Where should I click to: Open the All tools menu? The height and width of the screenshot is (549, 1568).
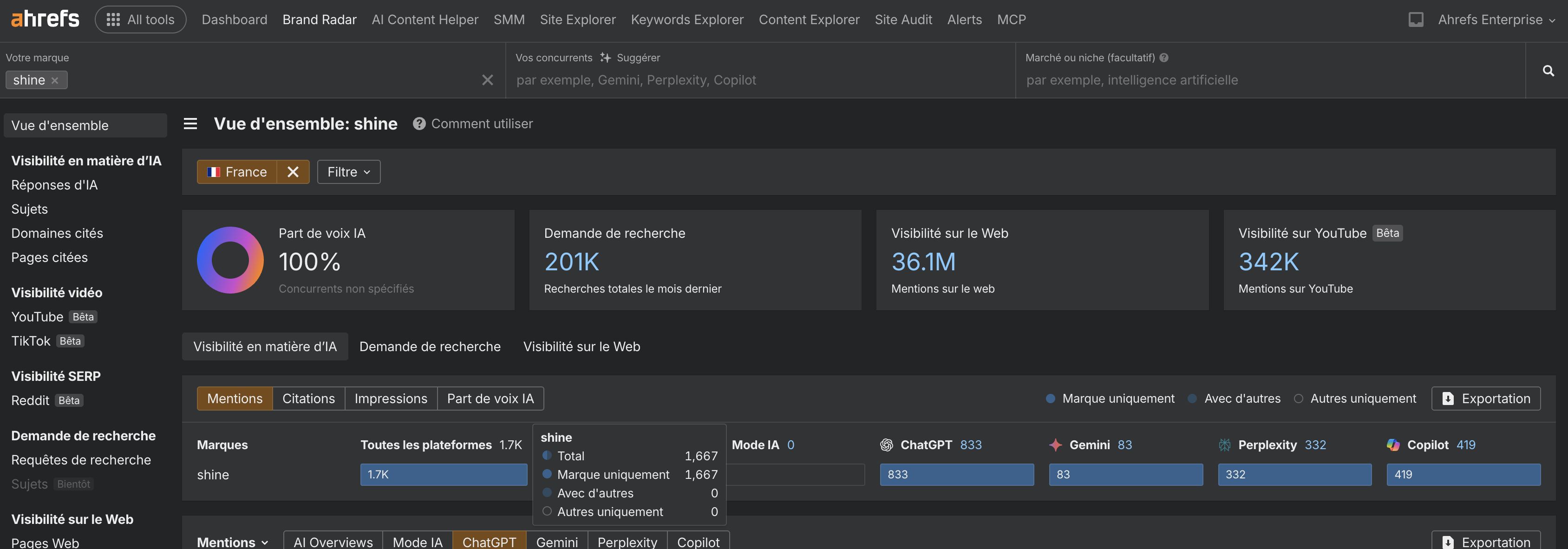tap(141, 20)
